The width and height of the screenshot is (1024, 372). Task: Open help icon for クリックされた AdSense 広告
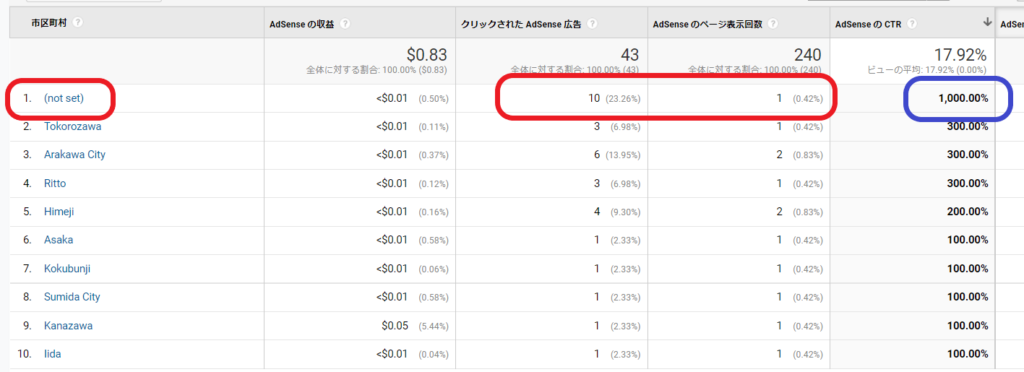click(592, 24)
